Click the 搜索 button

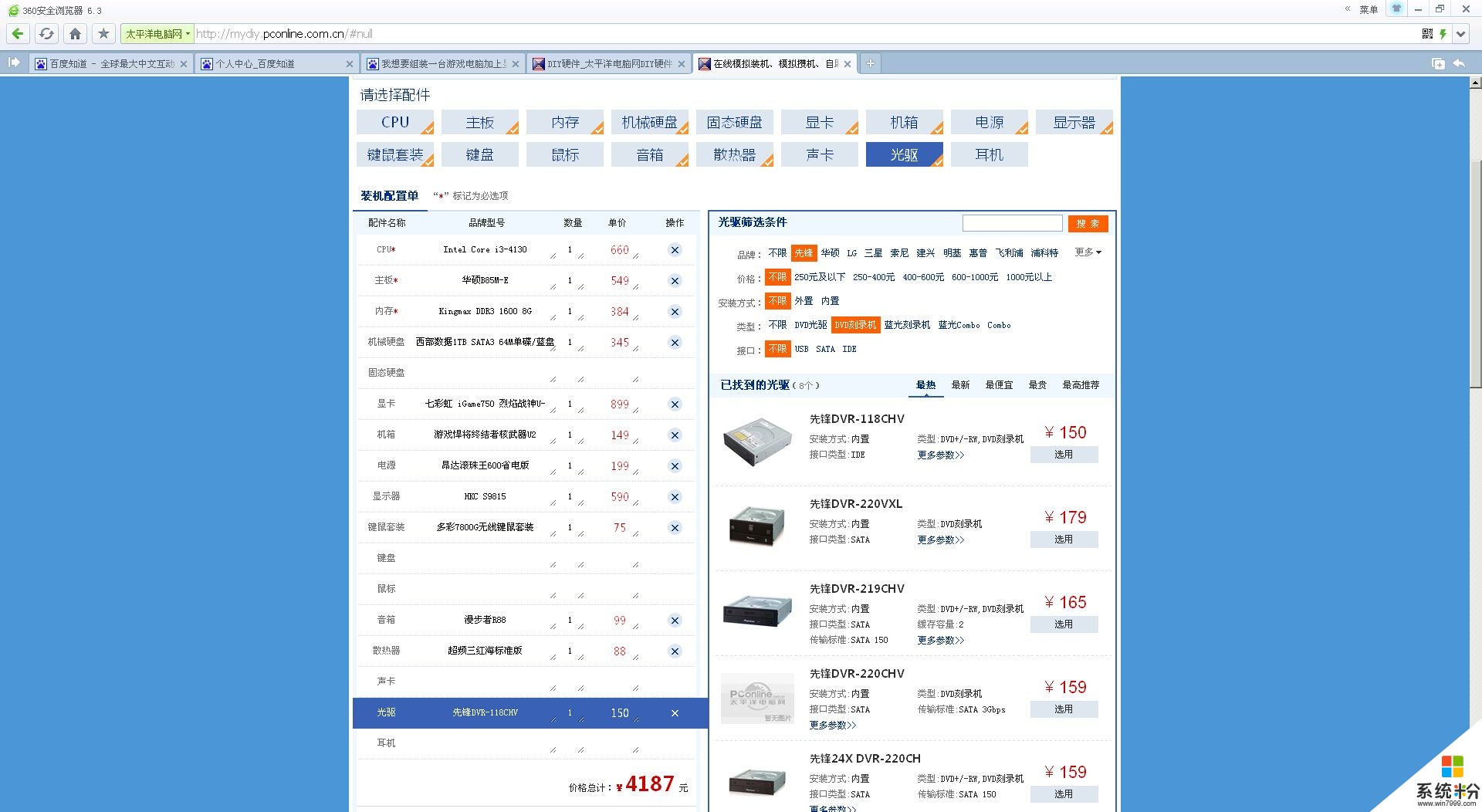tap(1088, 224)
